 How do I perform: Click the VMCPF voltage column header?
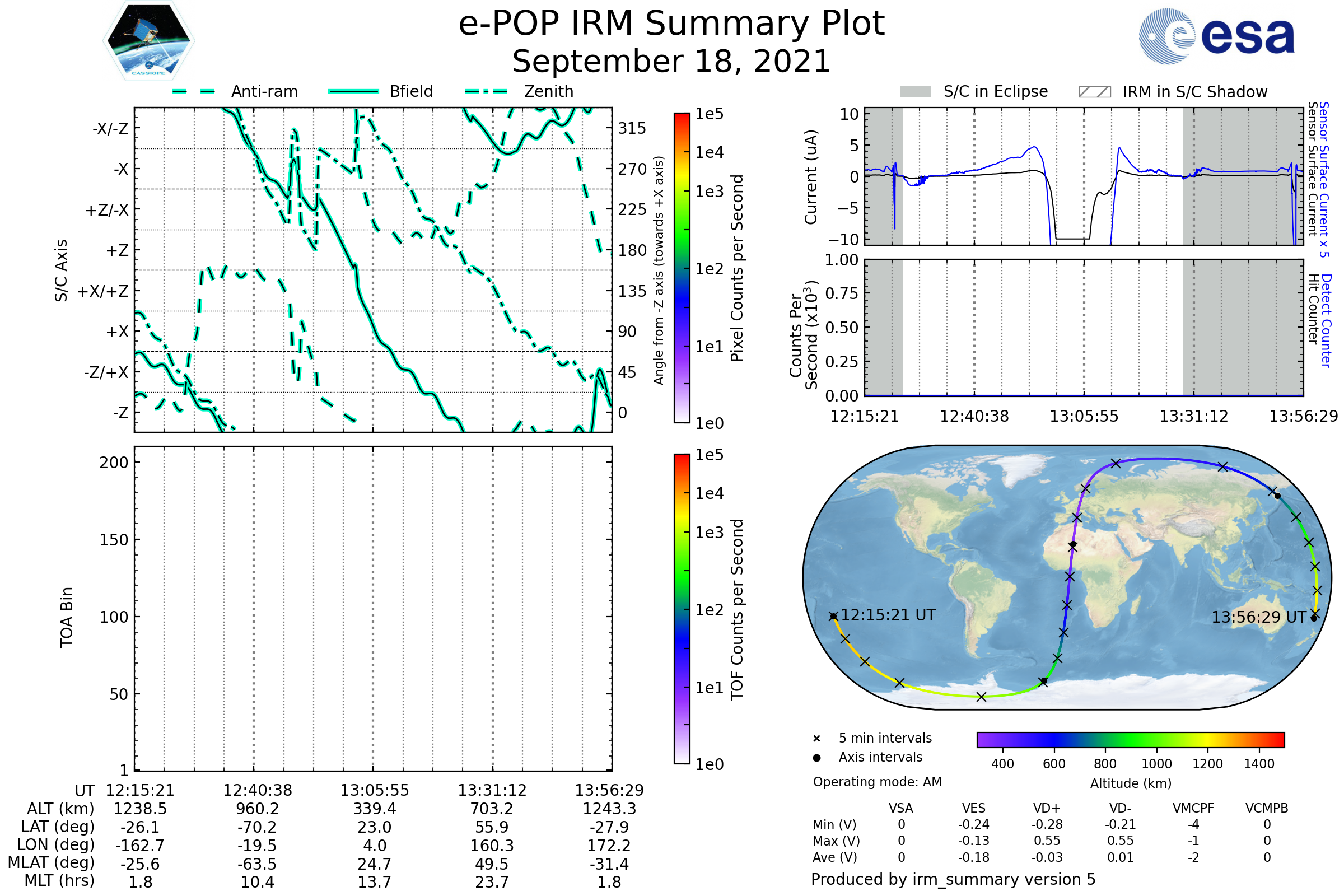coord(1193,809)
